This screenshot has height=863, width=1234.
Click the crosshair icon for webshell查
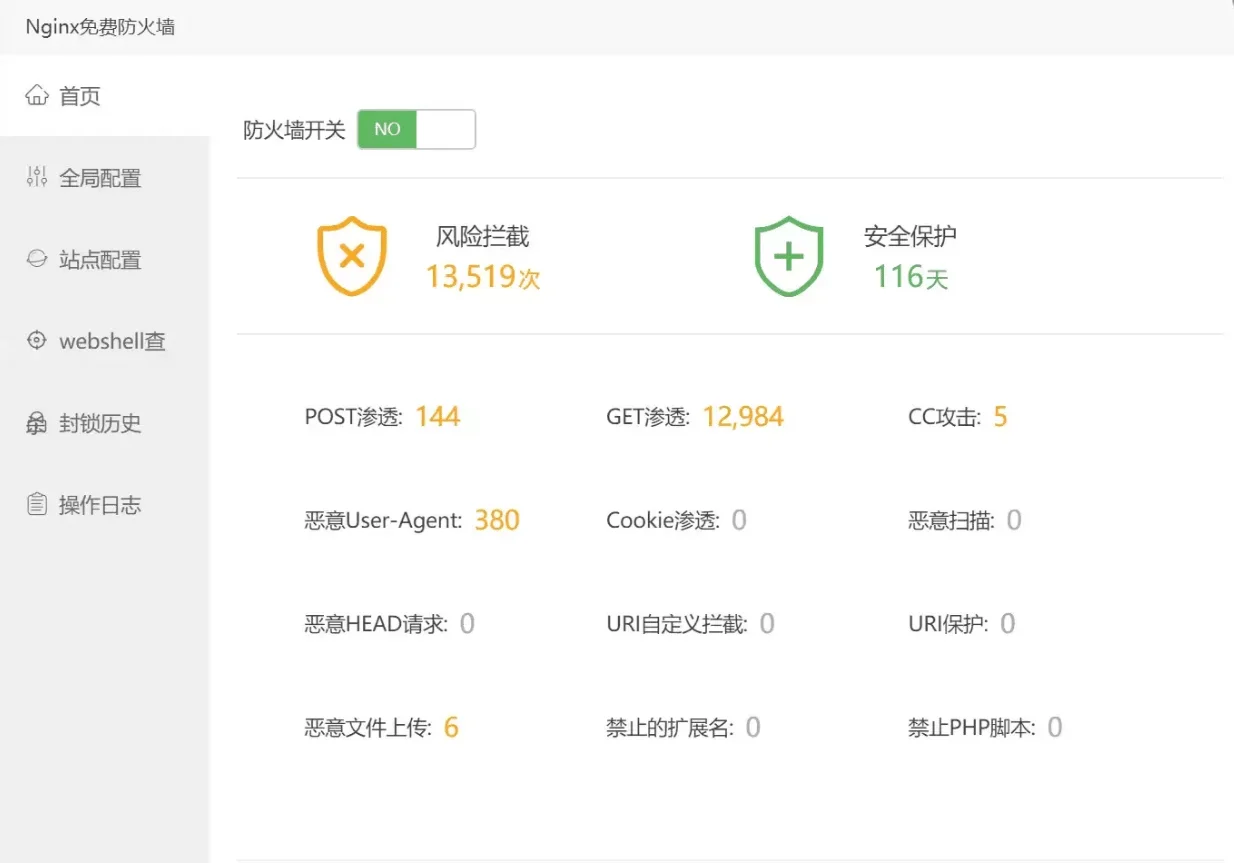[x=37, y=341]
